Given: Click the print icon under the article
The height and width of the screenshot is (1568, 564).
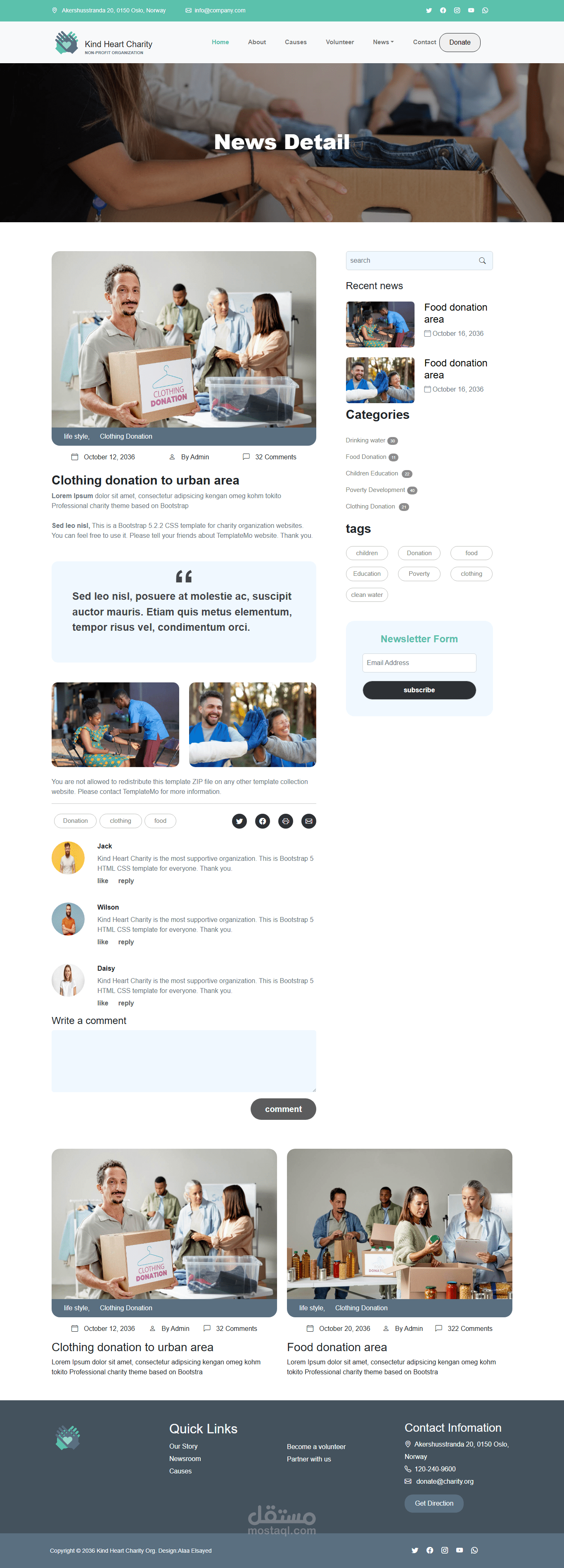Looking at the screenshot, I should click(285, 821).
